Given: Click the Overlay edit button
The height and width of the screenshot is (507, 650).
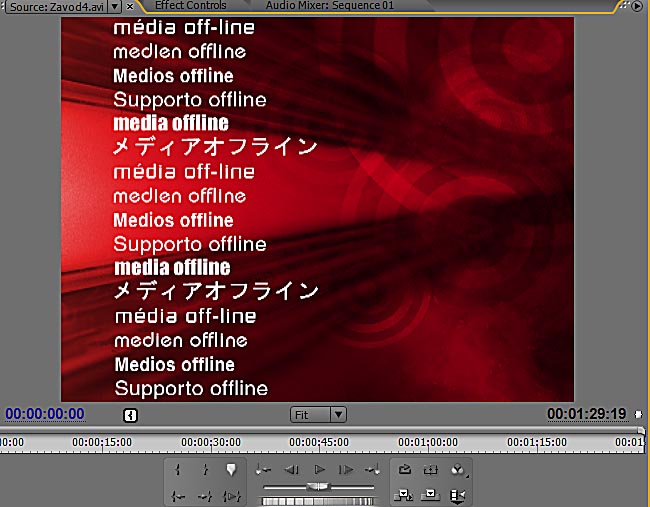Looking at the screenshot, I should click(430, 495).
